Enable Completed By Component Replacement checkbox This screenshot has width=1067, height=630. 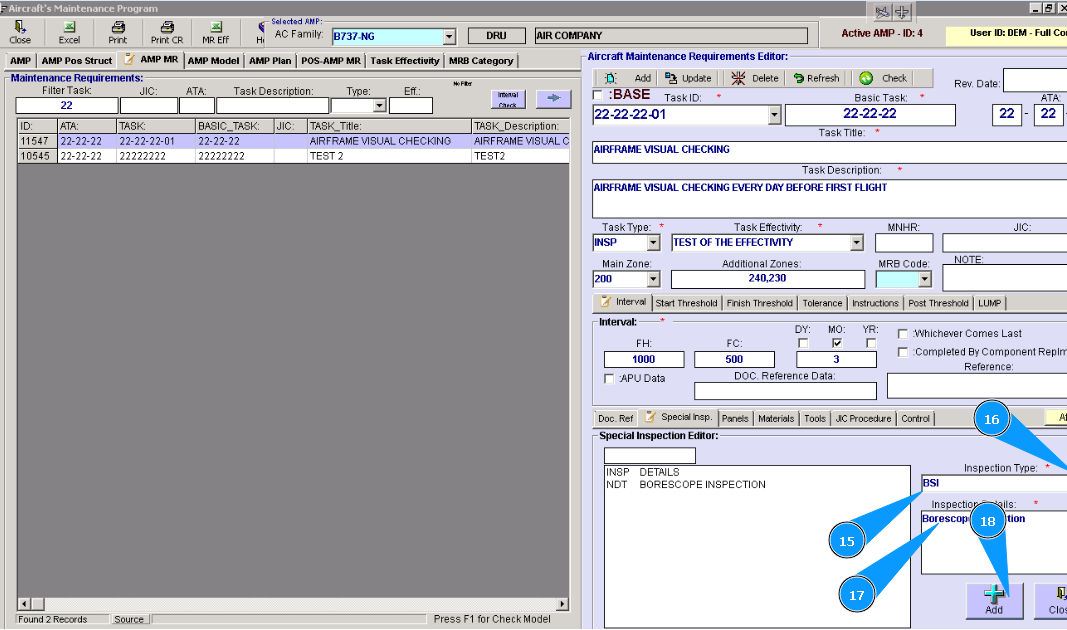pyautogui.click(x=903, y=352)
